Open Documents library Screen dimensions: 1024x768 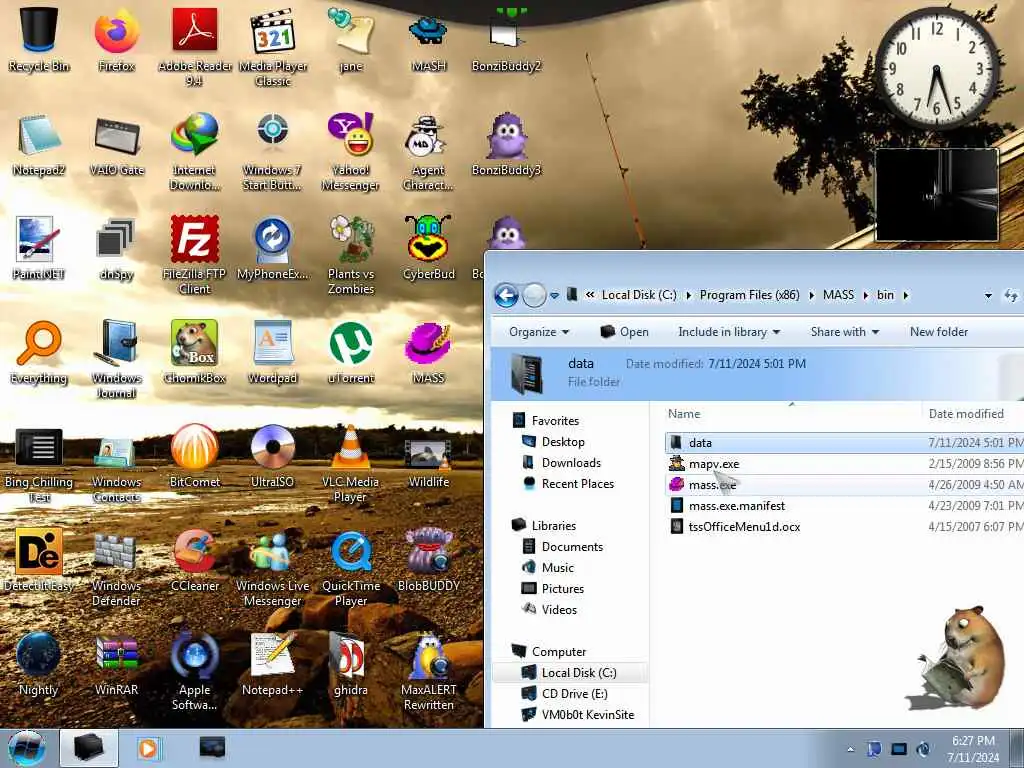pos(572,547)
